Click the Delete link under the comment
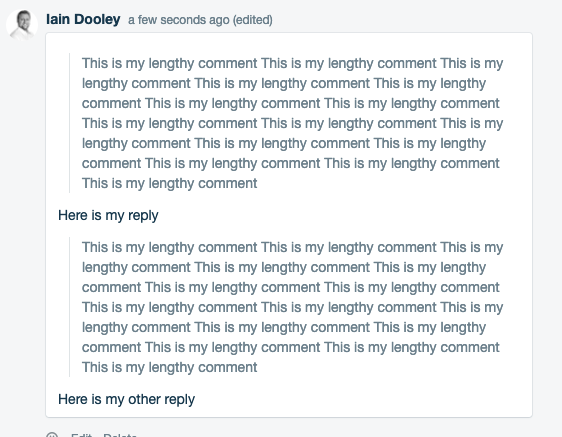This screenshot has height=437, width=562. (x=120, y=435)
